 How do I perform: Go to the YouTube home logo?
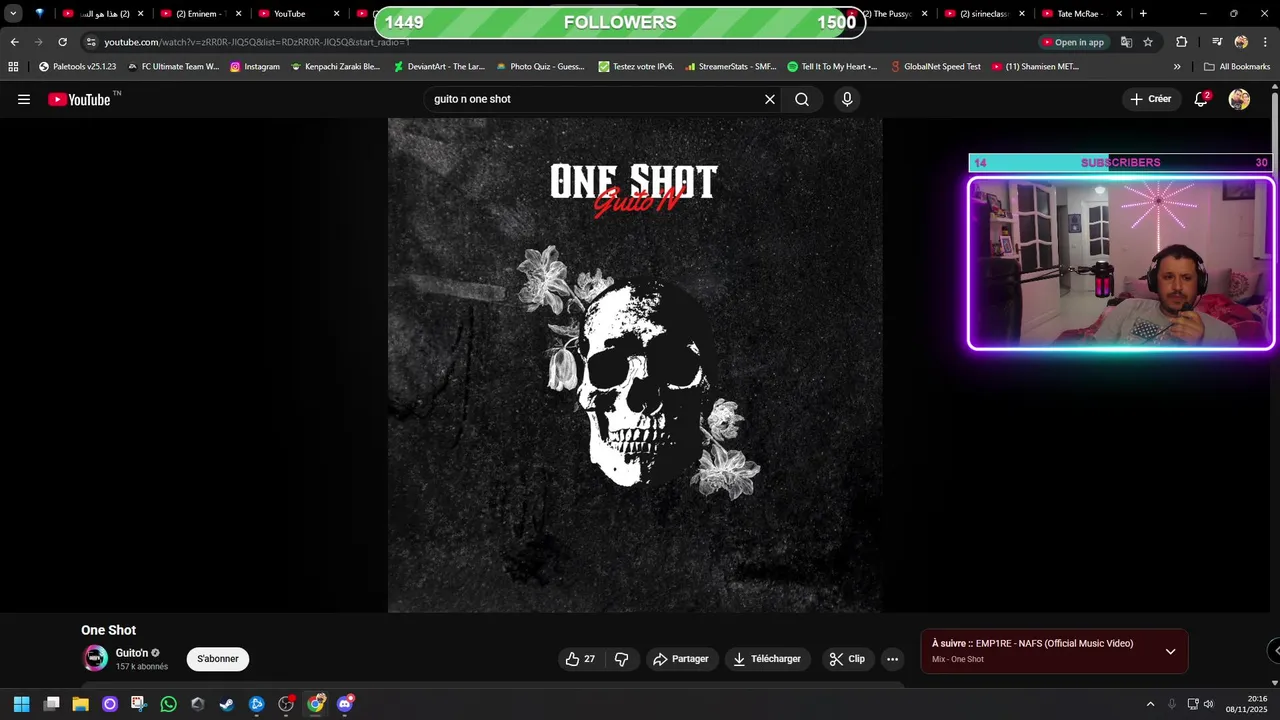pyautogui.click(x=79, y=99)
